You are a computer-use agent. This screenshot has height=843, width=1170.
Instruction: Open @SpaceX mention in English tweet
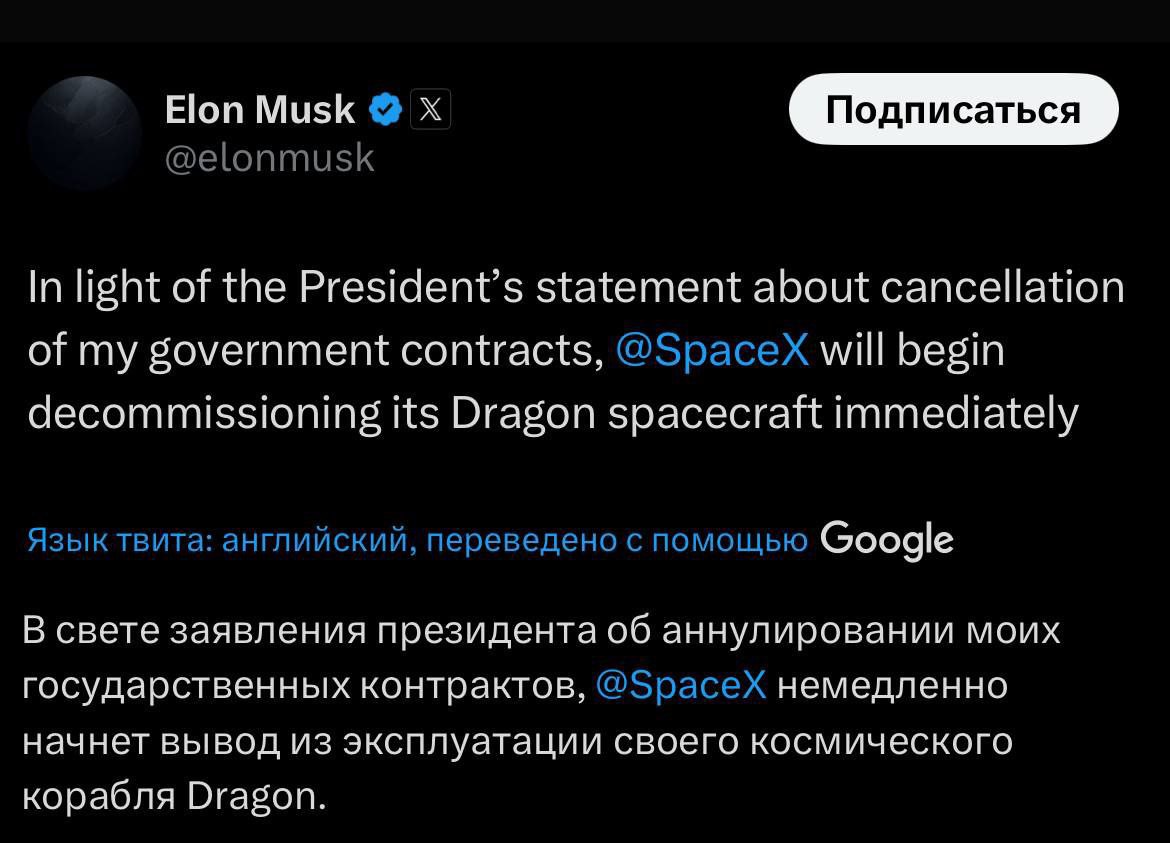click(x=712, y=351)
